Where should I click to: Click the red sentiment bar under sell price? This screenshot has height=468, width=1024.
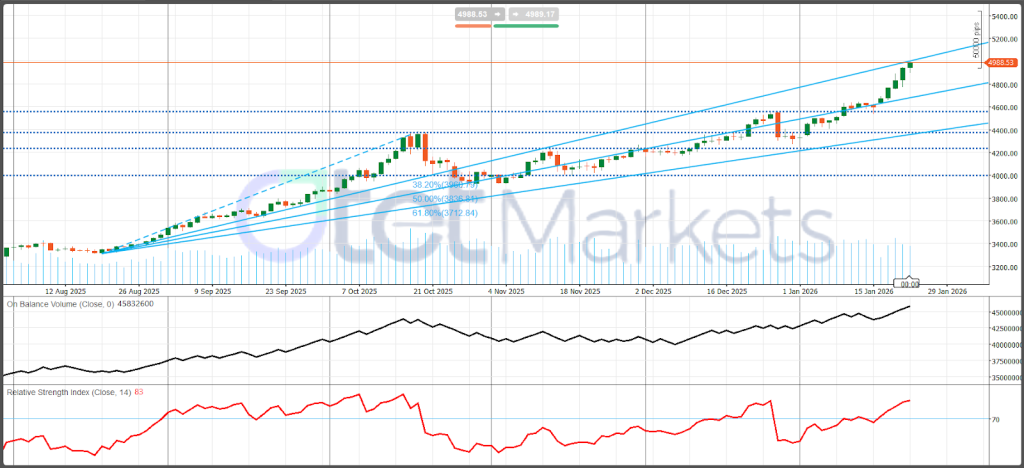pyautogui.click(x=472, y=25)
